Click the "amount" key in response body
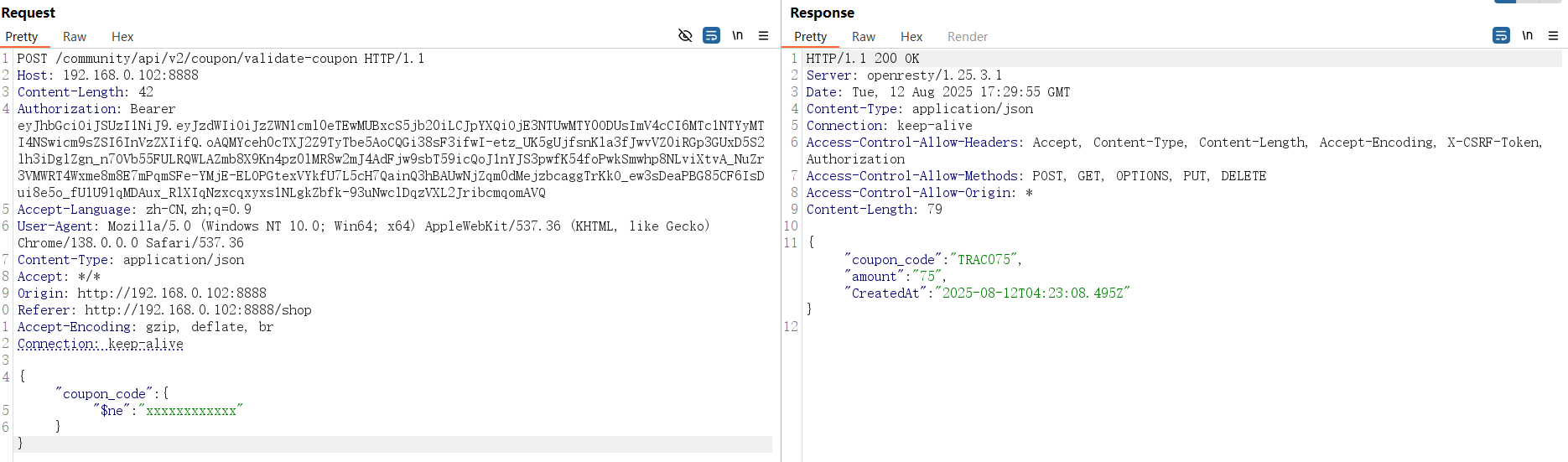The image size is (1568, 462). pos(875,277)
